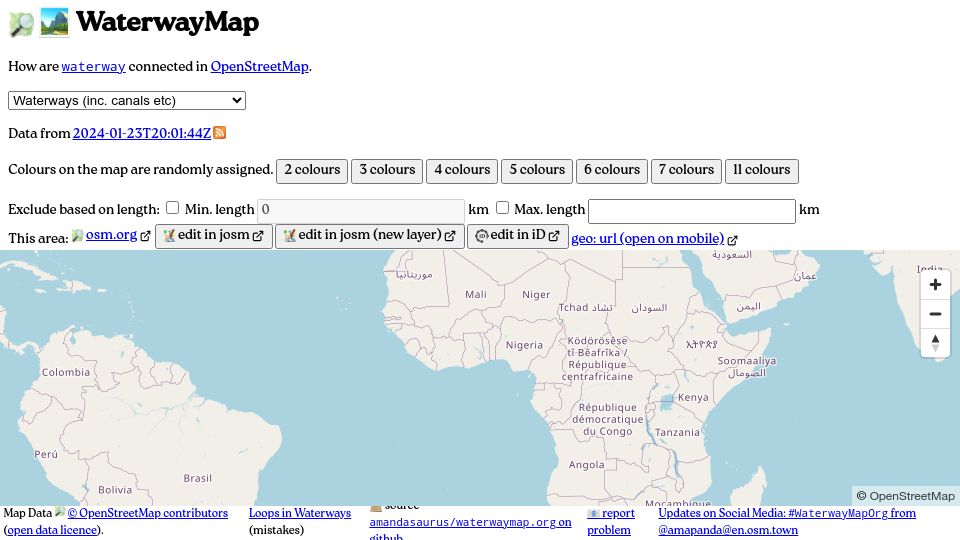Screen dimensions: 960x540
Task: Open Updates on Social Media link
Action: click(787, 522)
